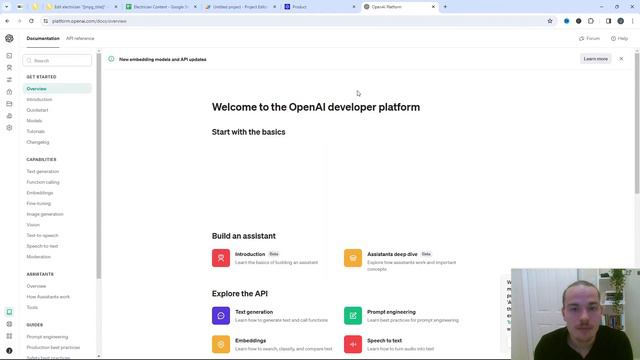
Task: Open the Fine-tuning sliders icon in the left rail
Action: [x=9, y=80]
